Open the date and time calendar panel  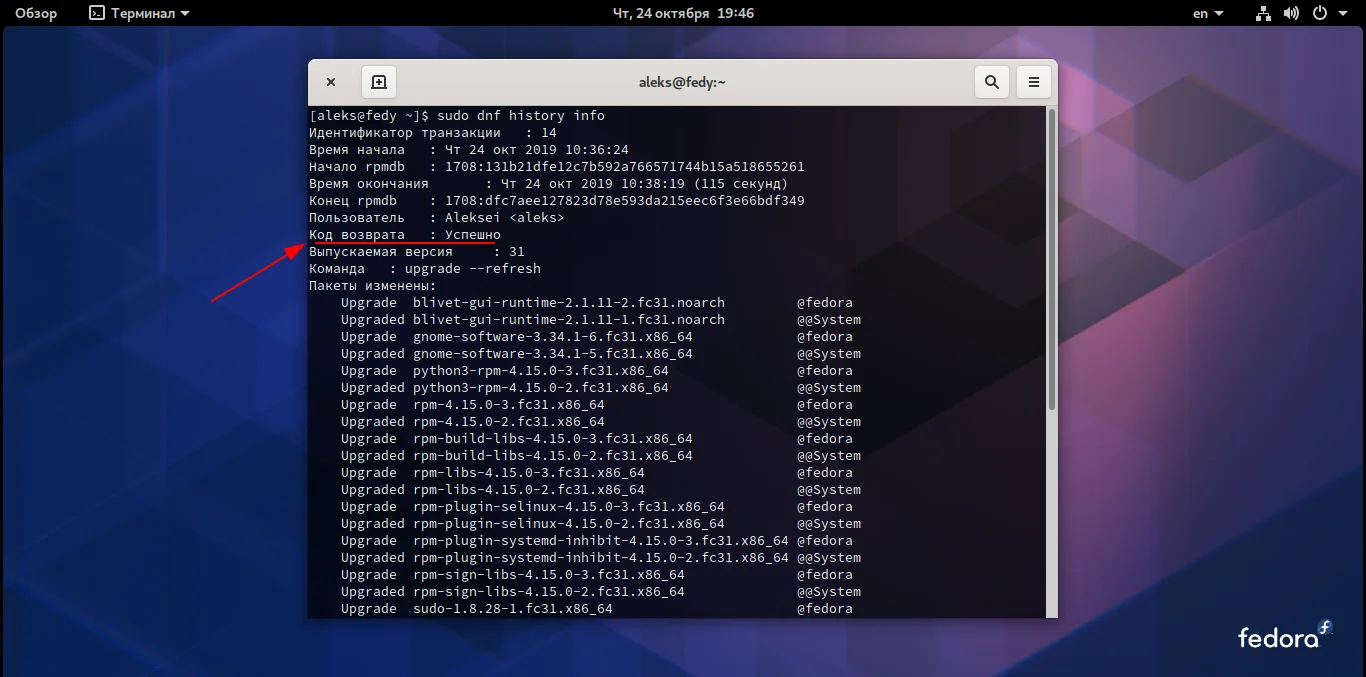coord(683,13)
